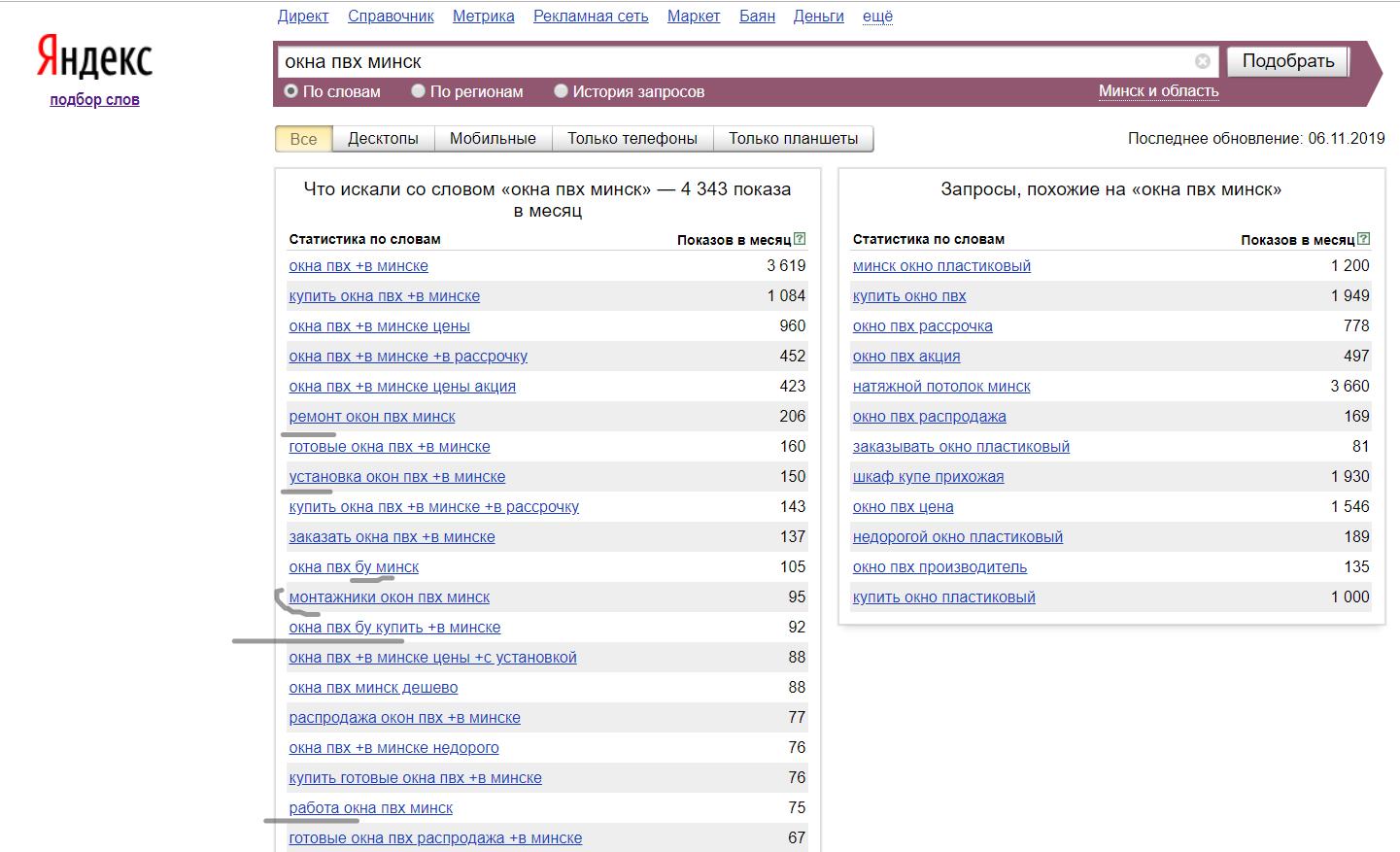Open the query готовые окна пвх +в минске
The height and width of the screenshot is (852, 1400).
[x=390, y=447]
